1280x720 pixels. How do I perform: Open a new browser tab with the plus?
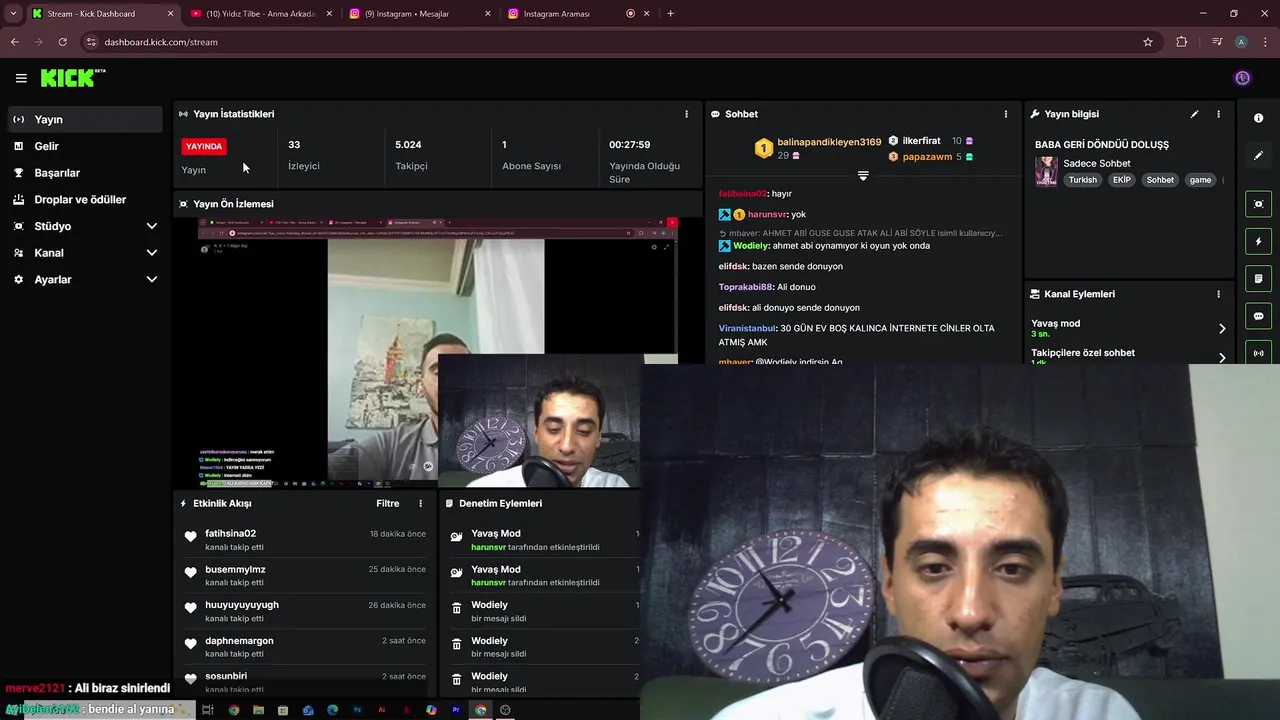670,14
